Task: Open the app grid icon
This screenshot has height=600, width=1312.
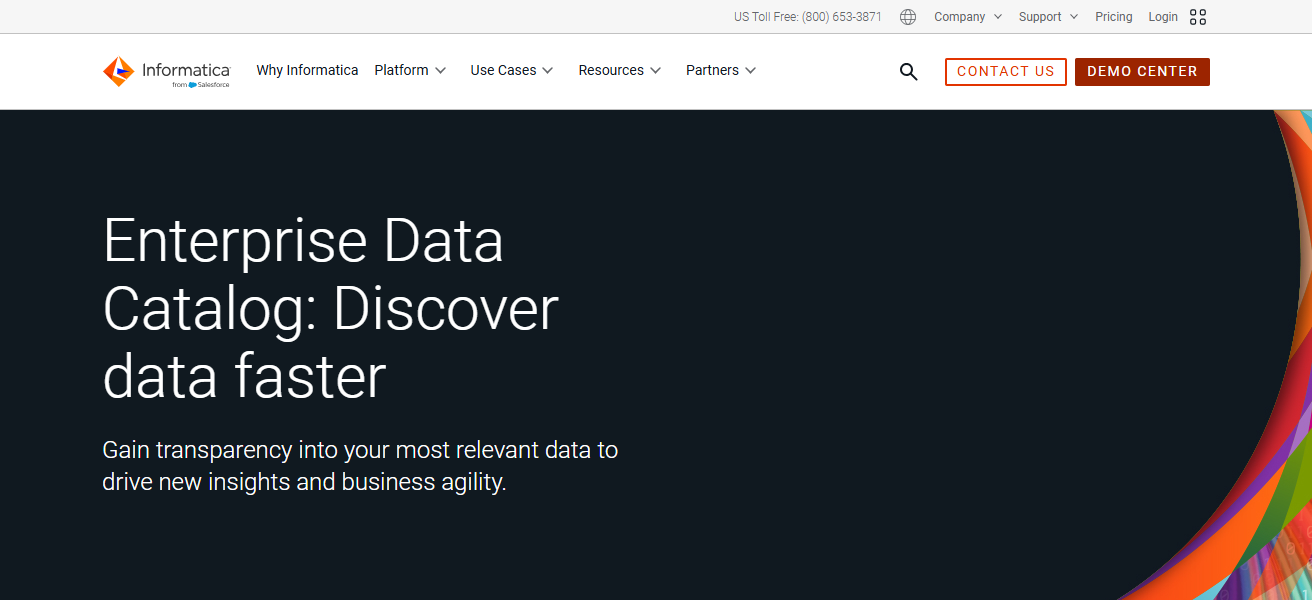Action: (x=1197, y=16)
